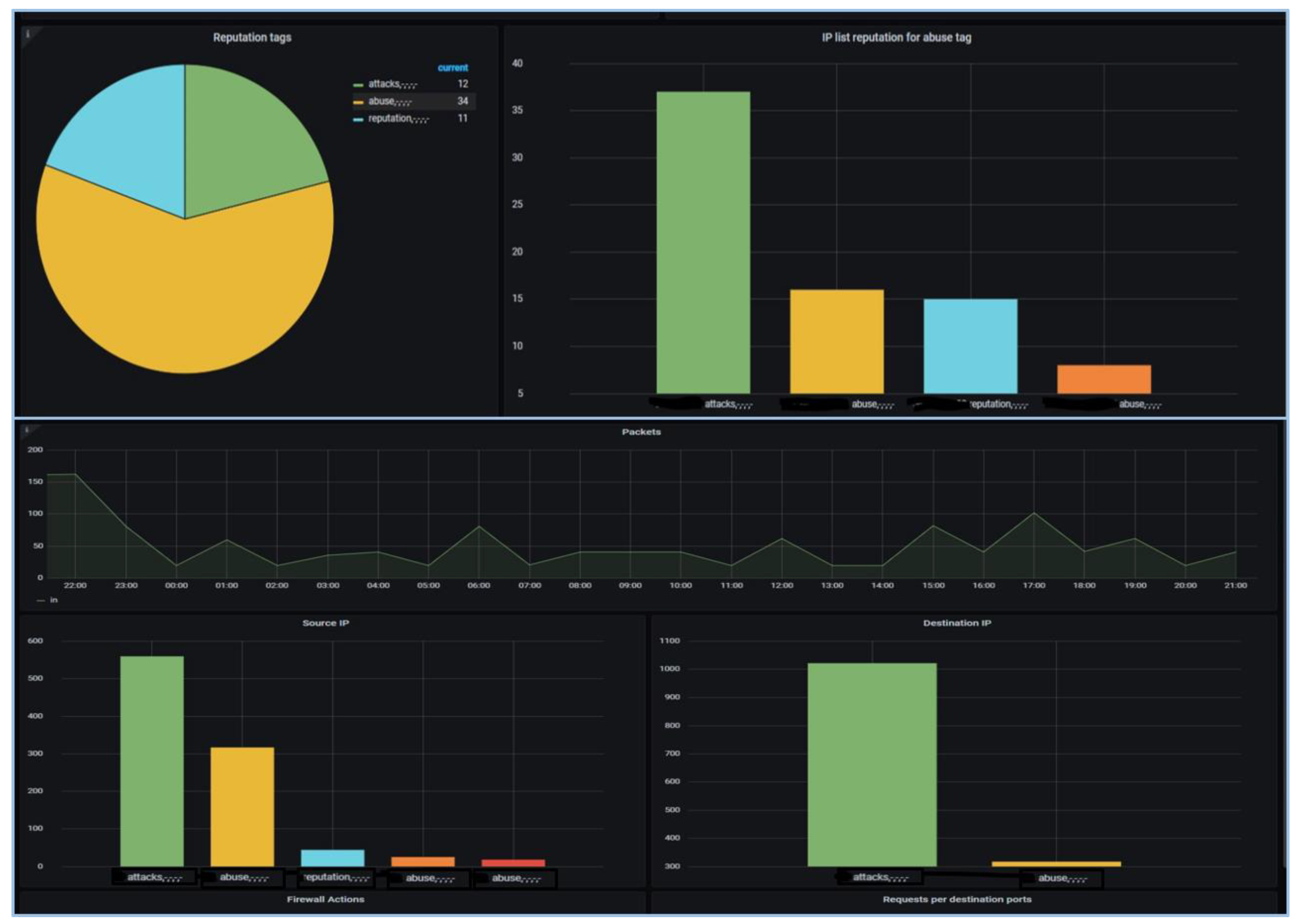Click yellow abuse legend color swatch
Image resolution: width=1299 pixels, height=924 pixels.
358,102
